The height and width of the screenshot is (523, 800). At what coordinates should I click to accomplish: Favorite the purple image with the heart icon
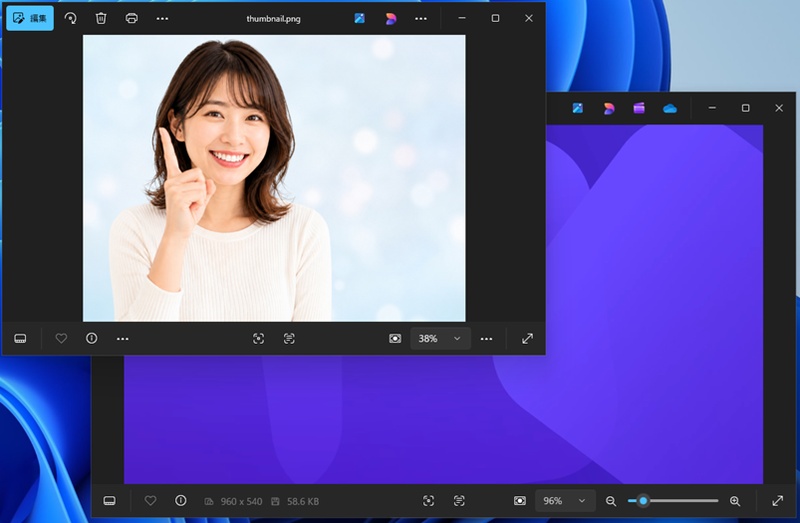[x=151, y=501]
